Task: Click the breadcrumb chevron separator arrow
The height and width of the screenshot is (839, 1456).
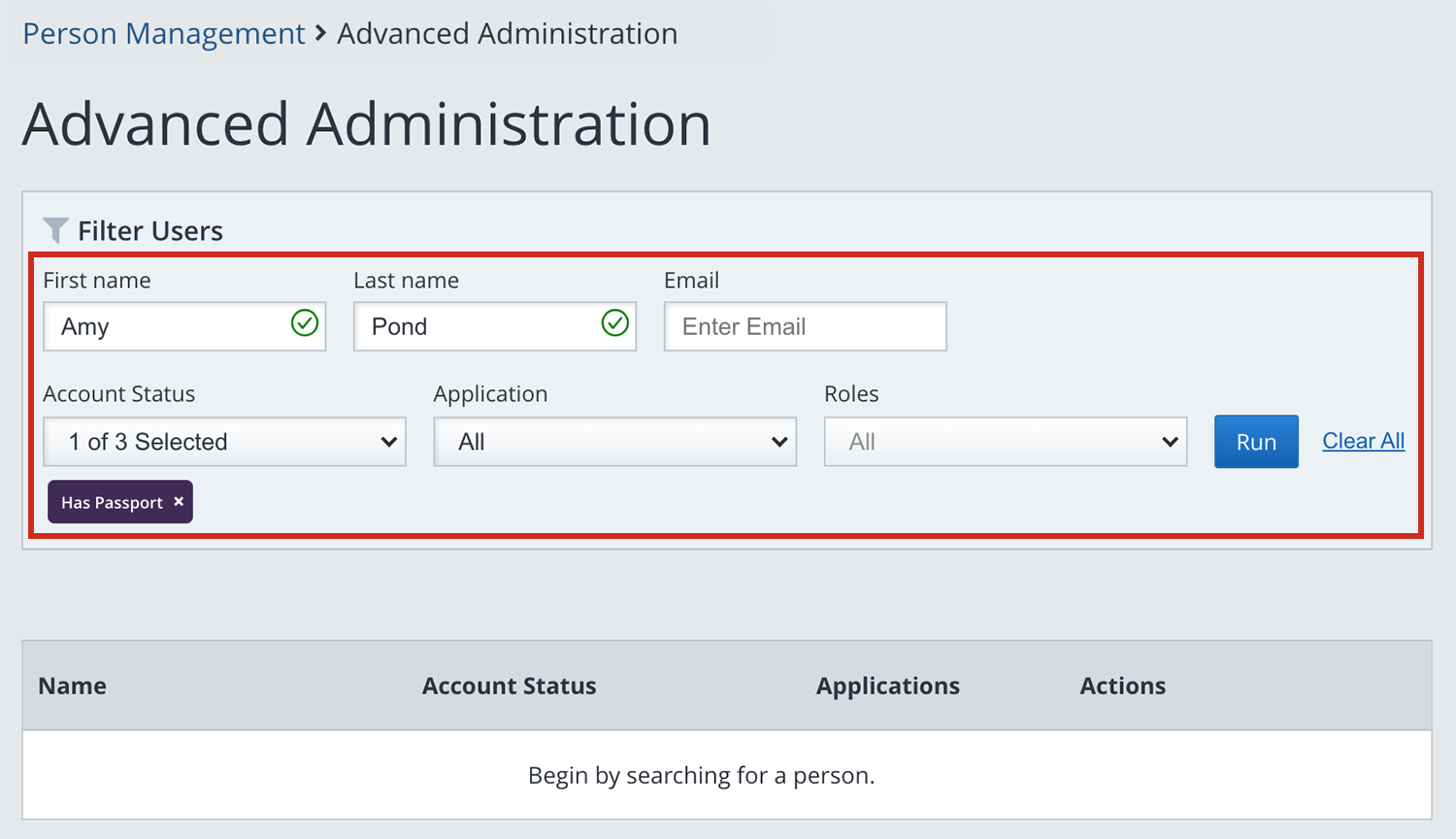Action: pos(321,34)
